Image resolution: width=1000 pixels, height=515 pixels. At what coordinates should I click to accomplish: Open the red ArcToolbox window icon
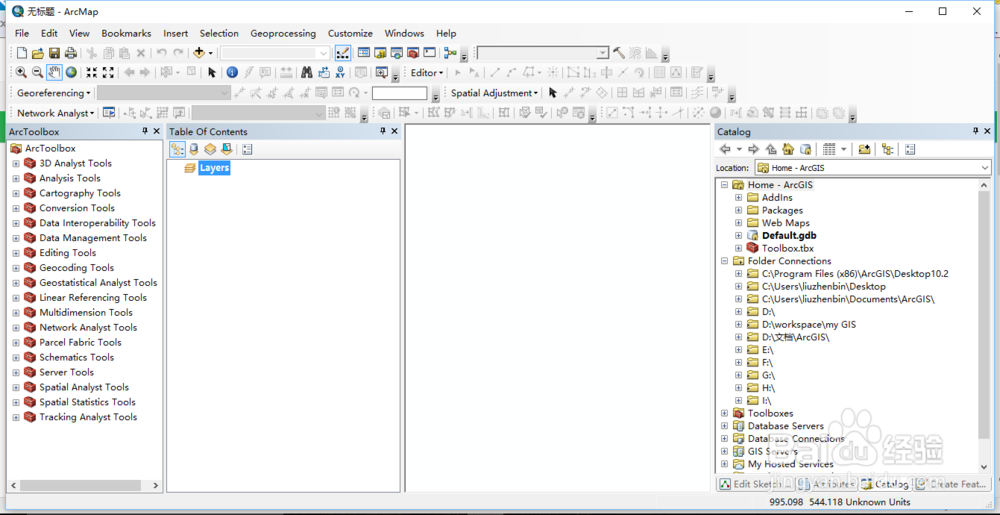click(x=413, y=53)
